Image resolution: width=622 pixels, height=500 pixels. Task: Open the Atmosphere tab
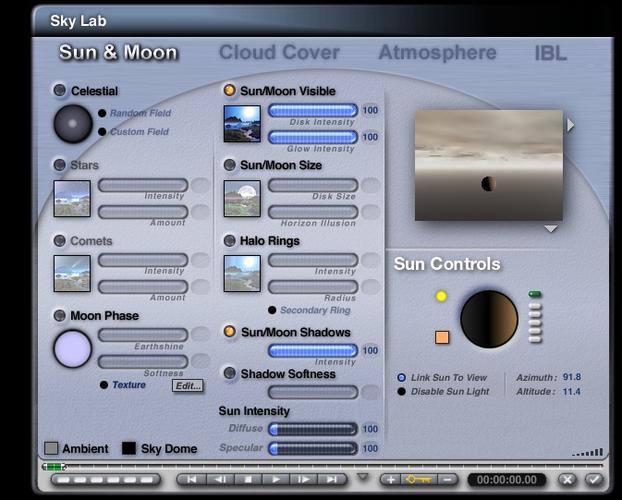click(x=437, y=52)
